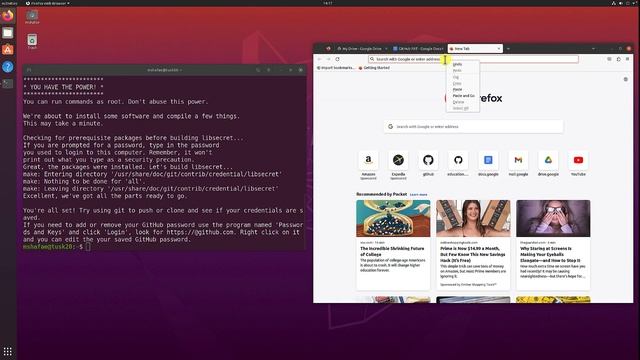Expand the list all tabs dropdown
This screenshot has width=640, height=360.
point(593,49)
